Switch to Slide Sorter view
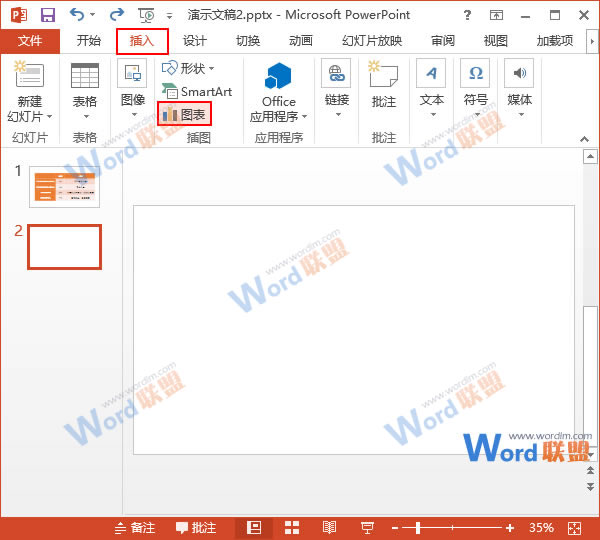 (x=292, y=528)
